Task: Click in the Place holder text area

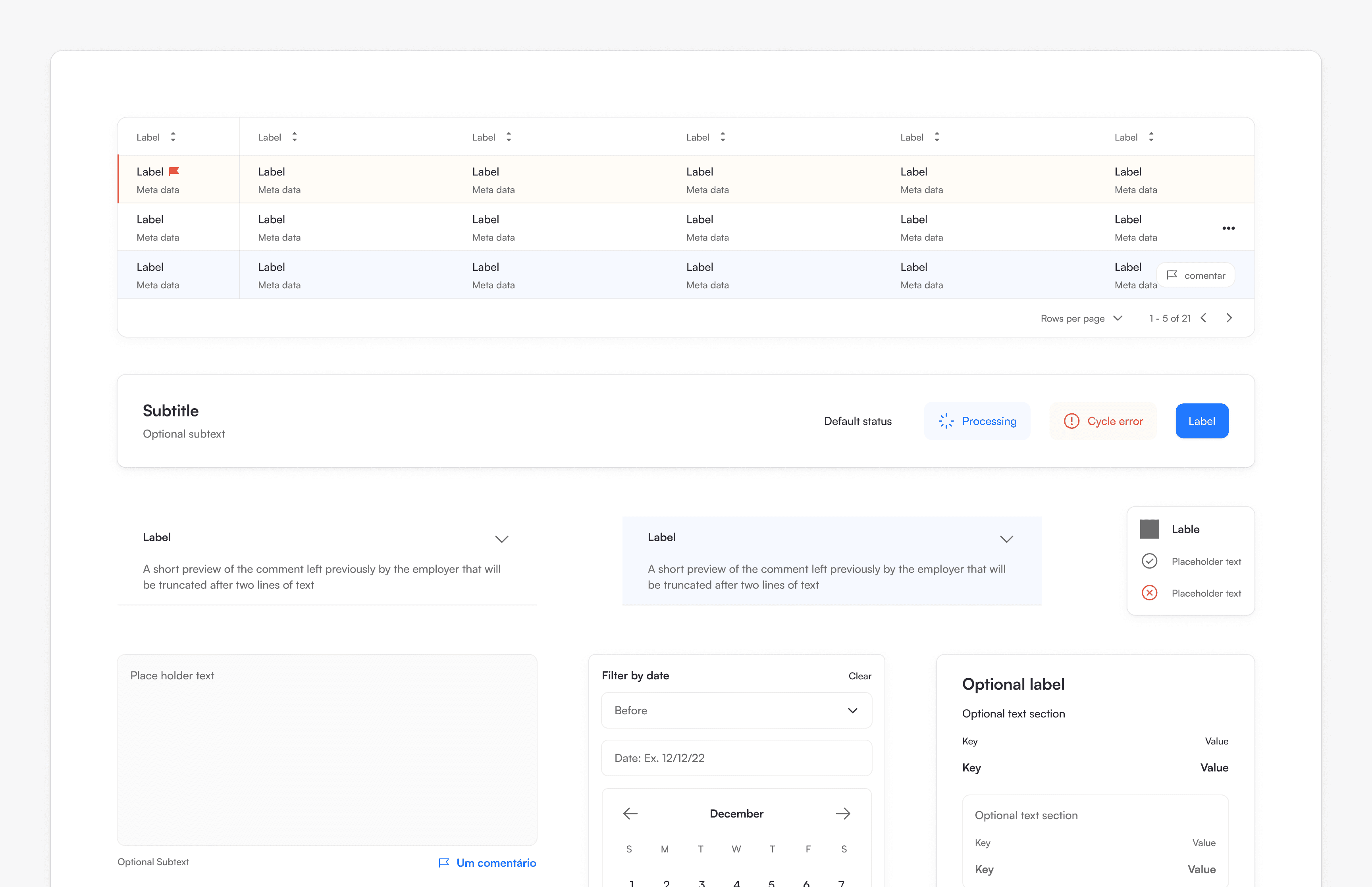Action: pyautogui.click(x=327, y=749)
